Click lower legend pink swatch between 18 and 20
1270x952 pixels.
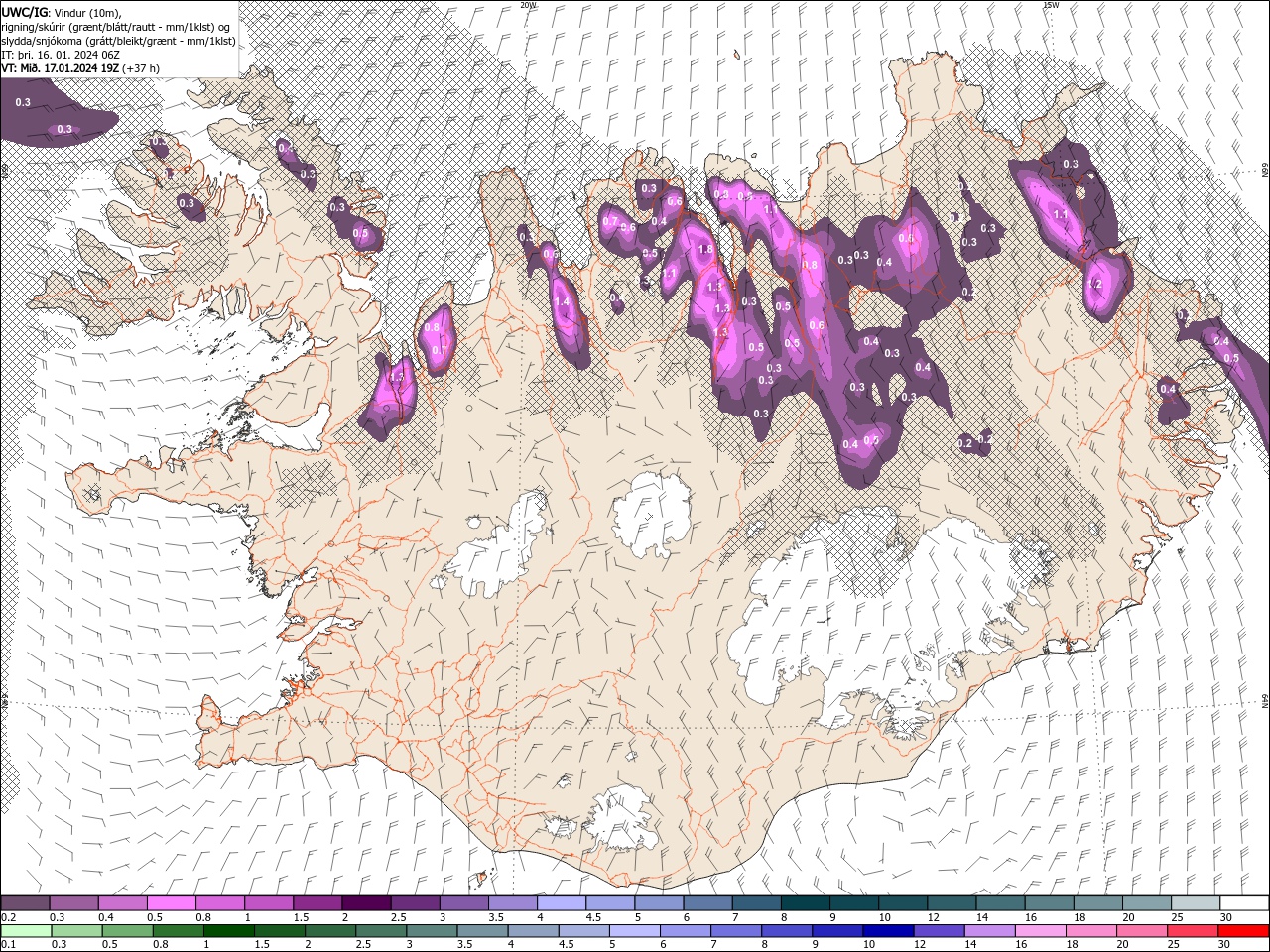(1091, 931)
